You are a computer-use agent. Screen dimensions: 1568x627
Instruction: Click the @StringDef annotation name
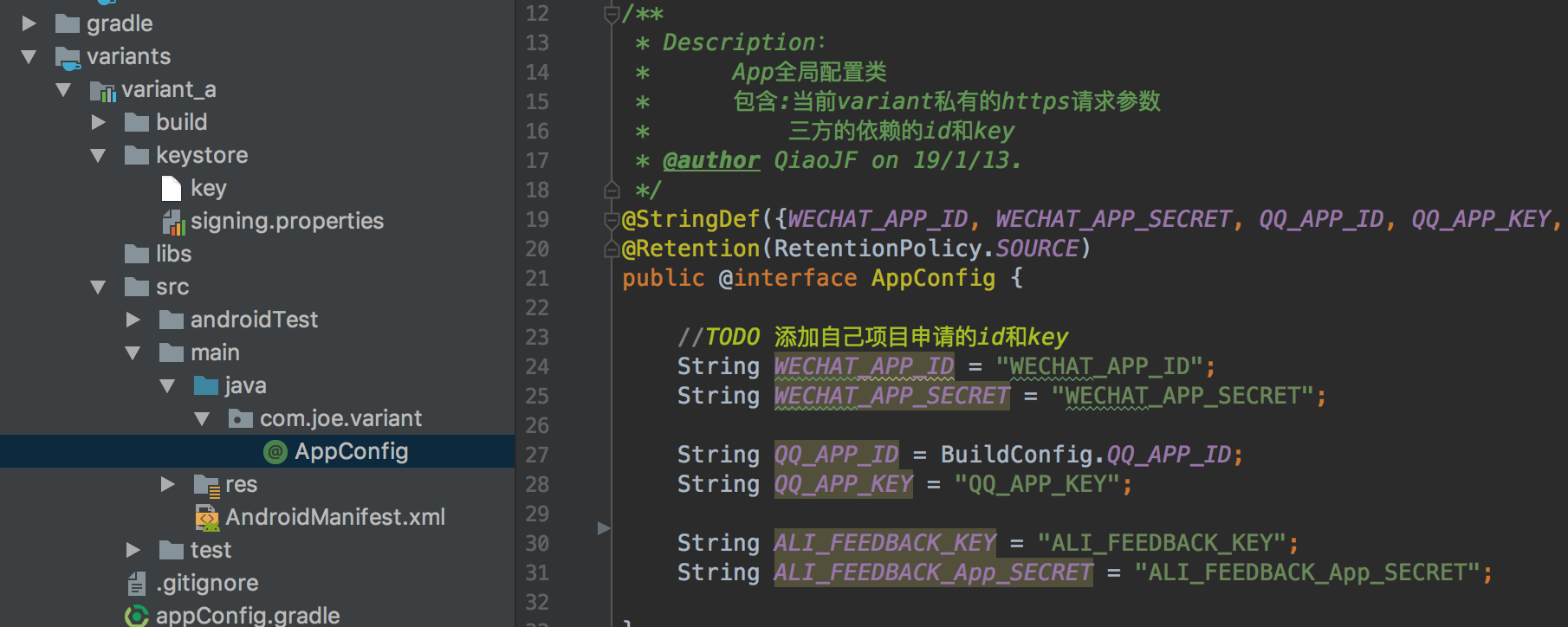coord(690,220)
